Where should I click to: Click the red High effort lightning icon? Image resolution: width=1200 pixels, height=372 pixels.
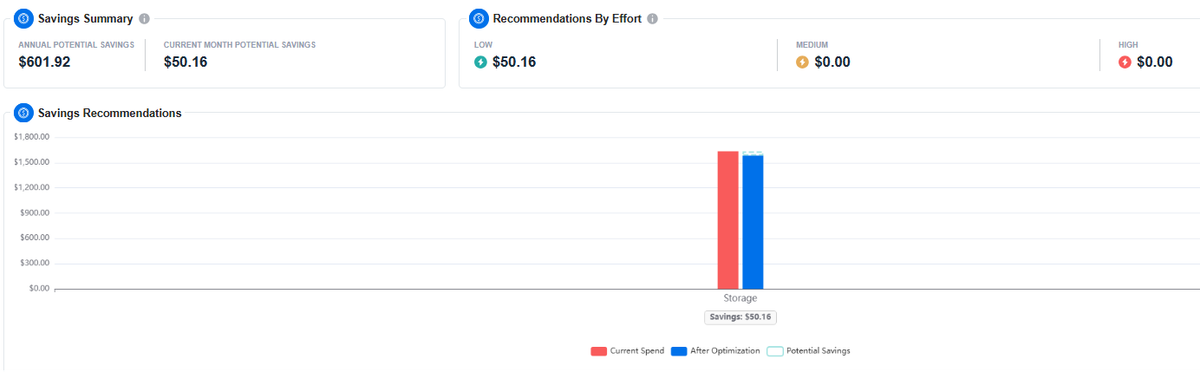1125,62
